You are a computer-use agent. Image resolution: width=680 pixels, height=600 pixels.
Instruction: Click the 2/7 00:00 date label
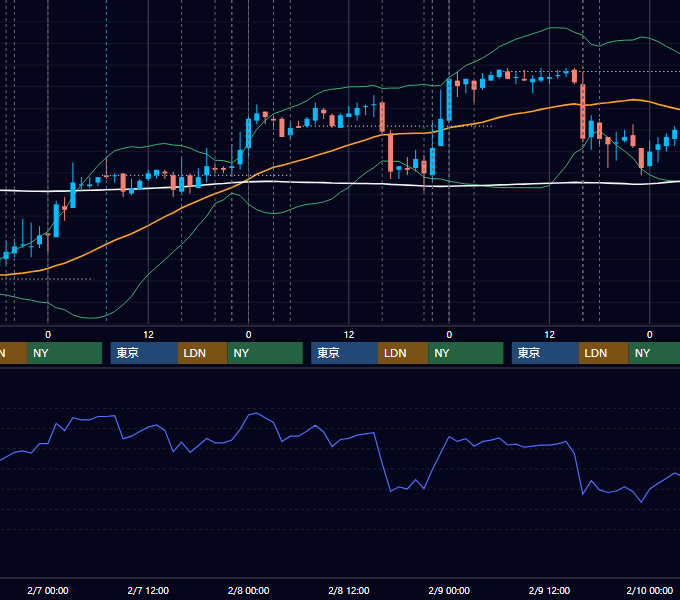(48, 590)
